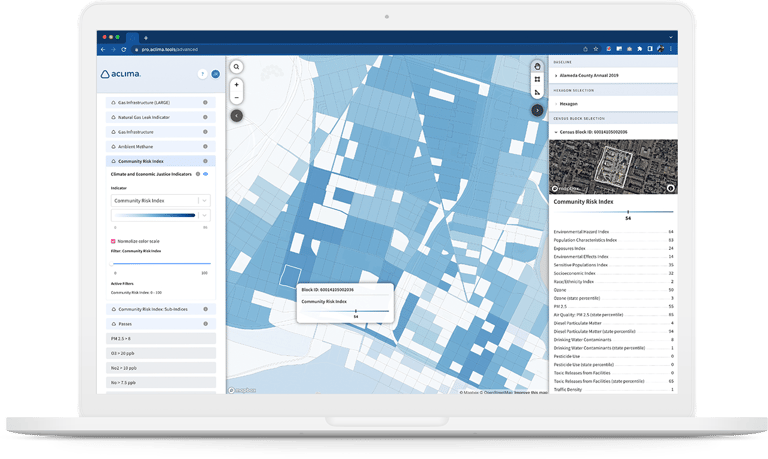Zoom in the map with plus button
This screenshot has height=459, width=768.
click(x=237, y=85)
